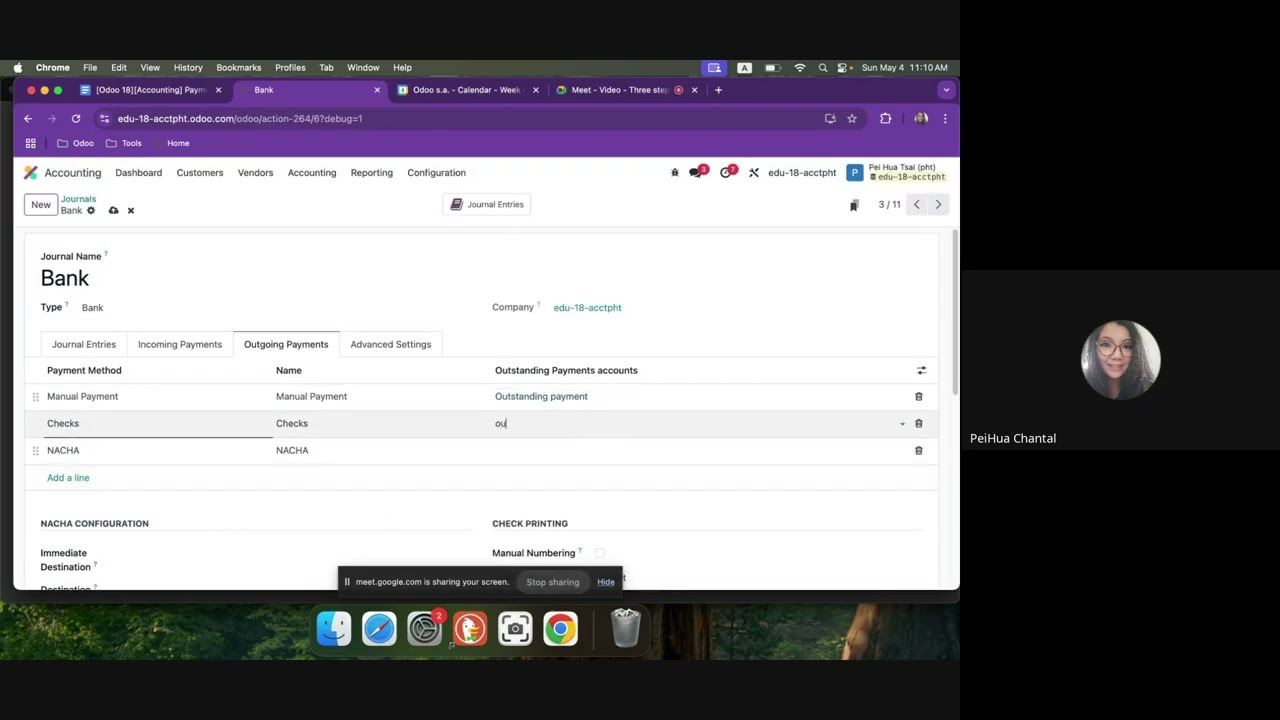Open the edu-18-acctpht company switcher
The height and width of the screenshot is (720, 1280).
[x=802, y=173]
